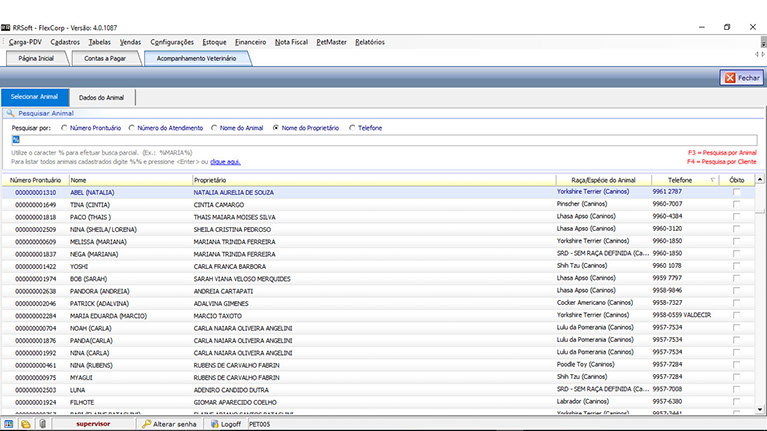This screenshot has width=767, height=431.
Task: Click the 'clique aqui' link
Action: [225, 161]
